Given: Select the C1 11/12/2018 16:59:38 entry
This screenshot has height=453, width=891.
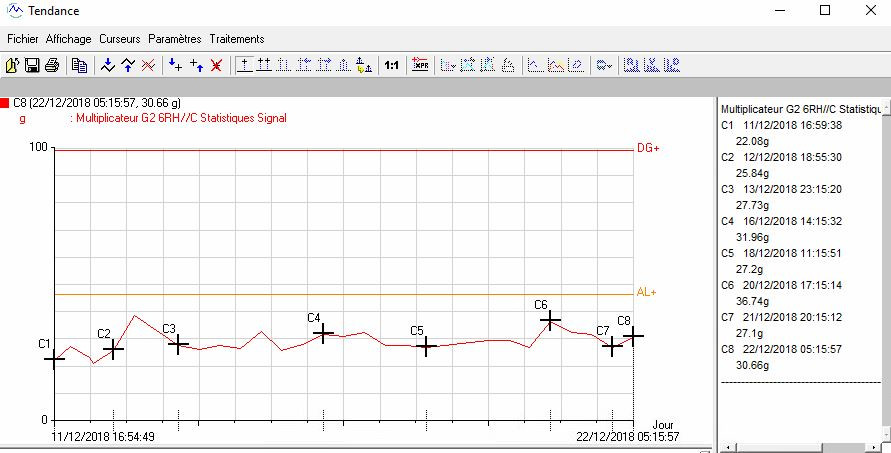Looking at the screenshot, I should 781,125.
